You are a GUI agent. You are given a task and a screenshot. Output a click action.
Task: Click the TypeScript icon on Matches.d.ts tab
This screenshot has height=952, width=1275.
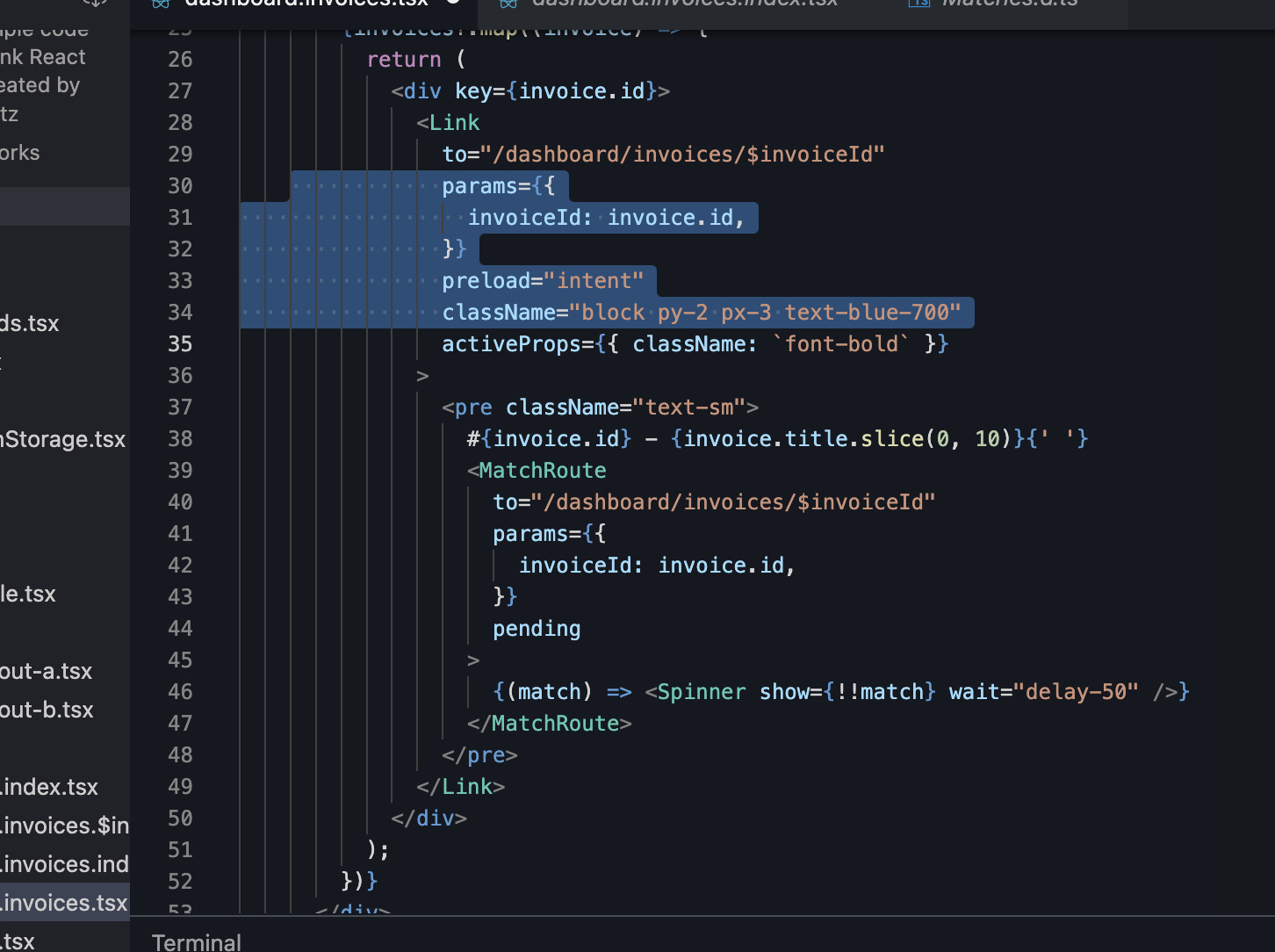click(918, 3)
